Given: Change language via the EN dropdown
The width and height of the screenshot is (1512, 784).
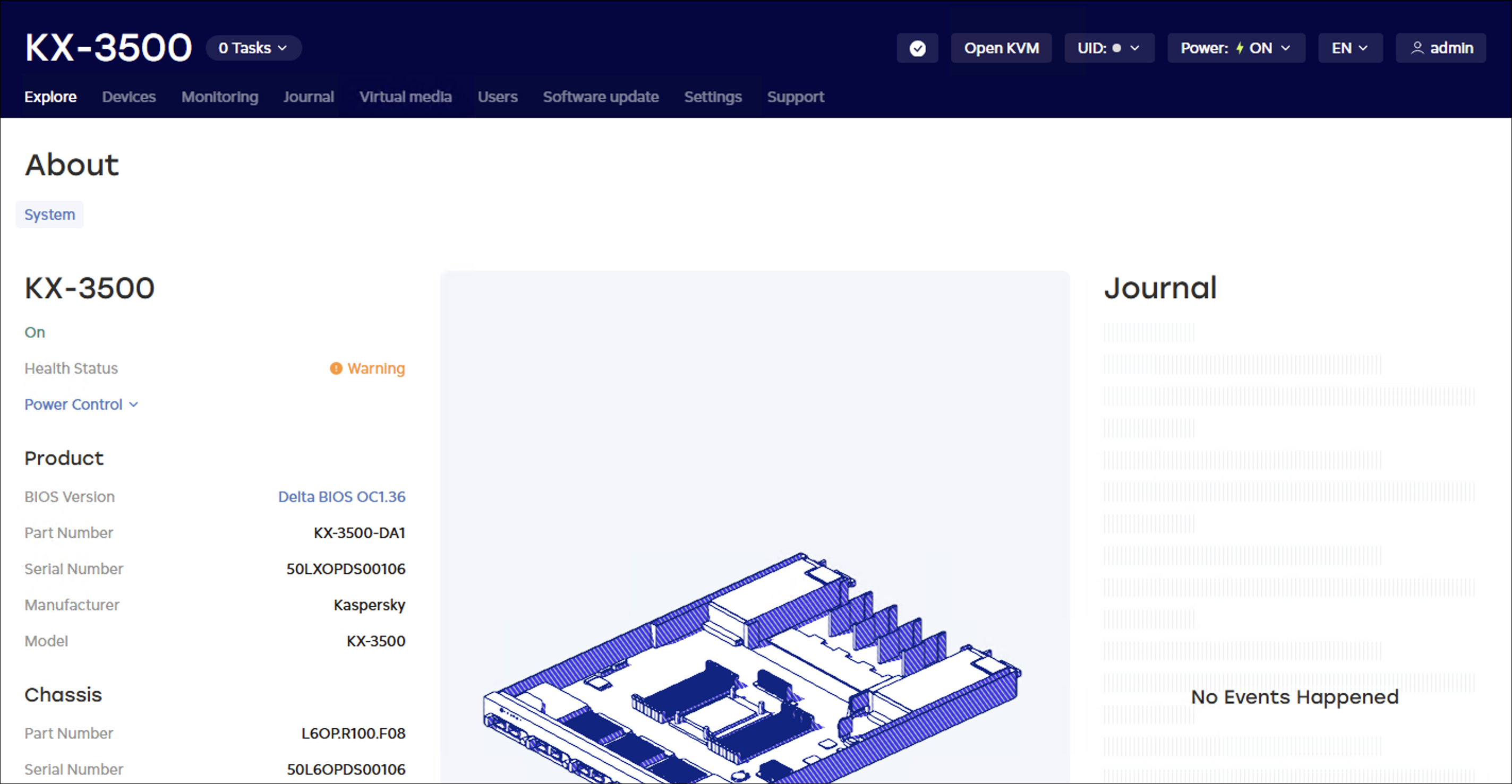Looking at the screenshot, I should (x=1350, y=48).
